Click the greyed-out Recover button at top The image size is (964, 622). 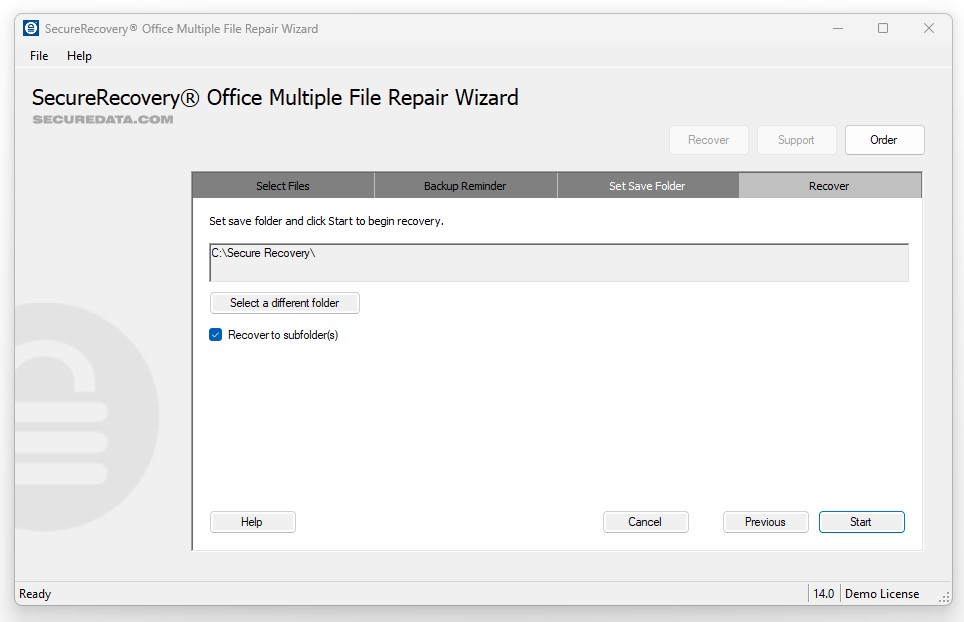(708, 140)
